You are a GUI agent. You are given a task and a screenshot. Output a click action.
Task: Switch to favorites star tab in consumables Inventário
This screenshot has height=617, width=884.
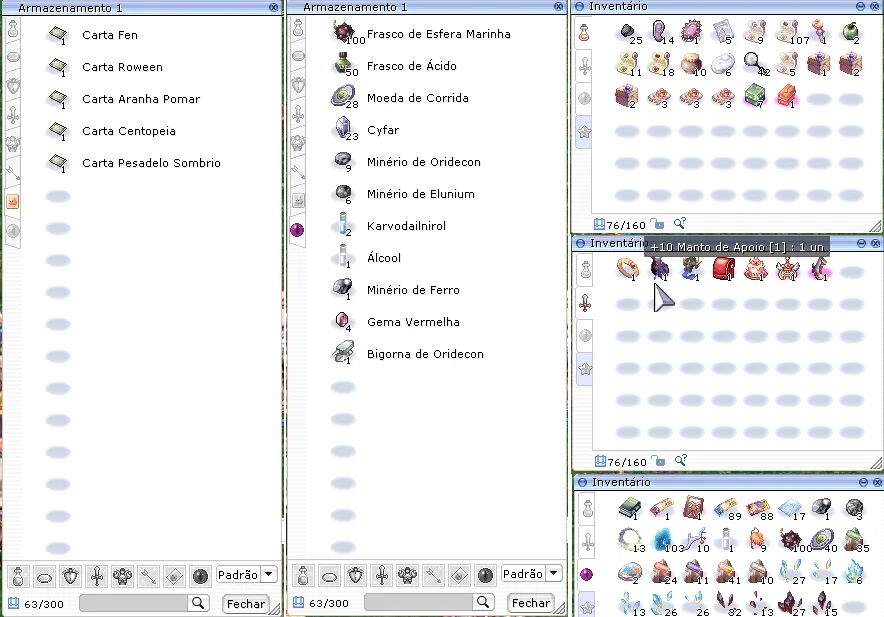pos(585,132)
